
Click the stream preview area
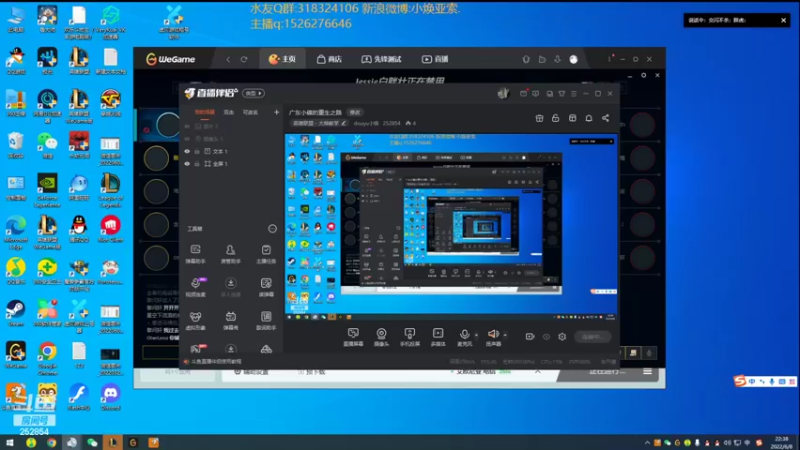[x=451, y=227]
